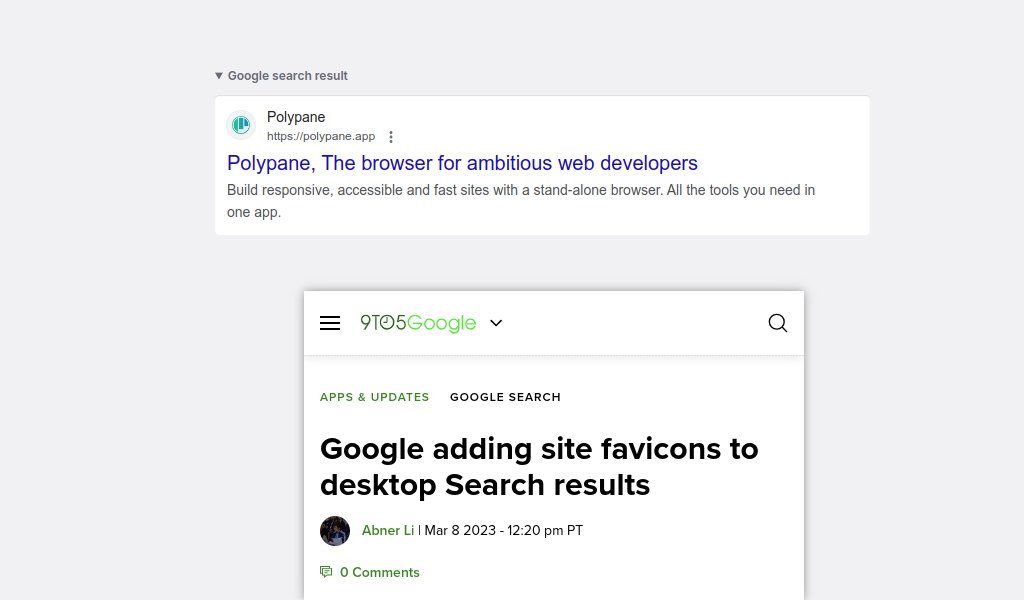Click the clock symbol inside 9to5Google logo
This screenshot has height=600, width=1024.
pyautogui.click(x=387, y=323)
